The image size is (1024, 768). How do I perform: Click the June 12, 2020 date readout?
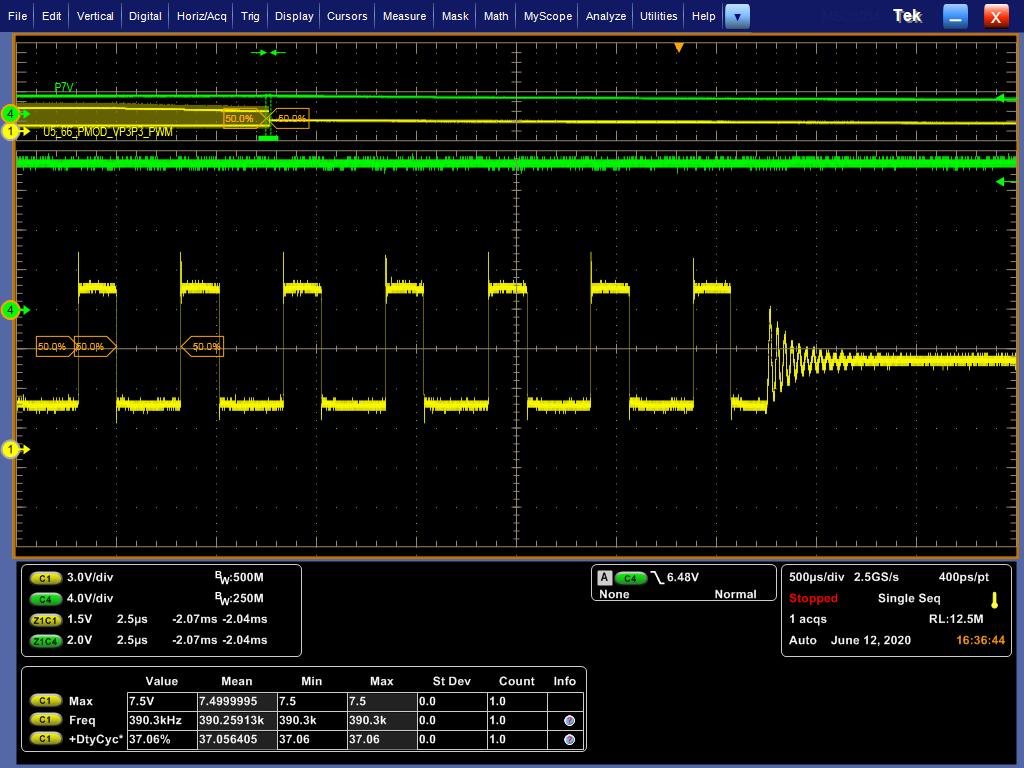(871, 640)
